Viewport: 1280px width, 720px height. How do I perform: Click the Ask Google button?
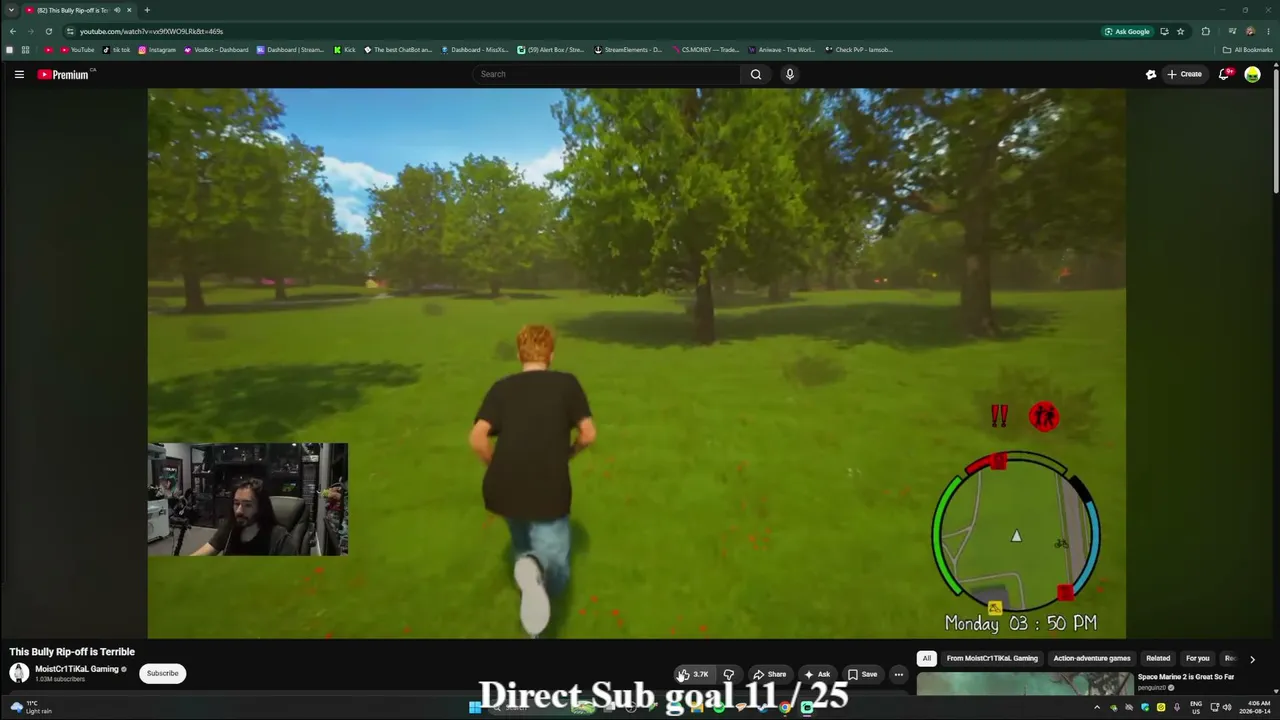coord(1126,31)
